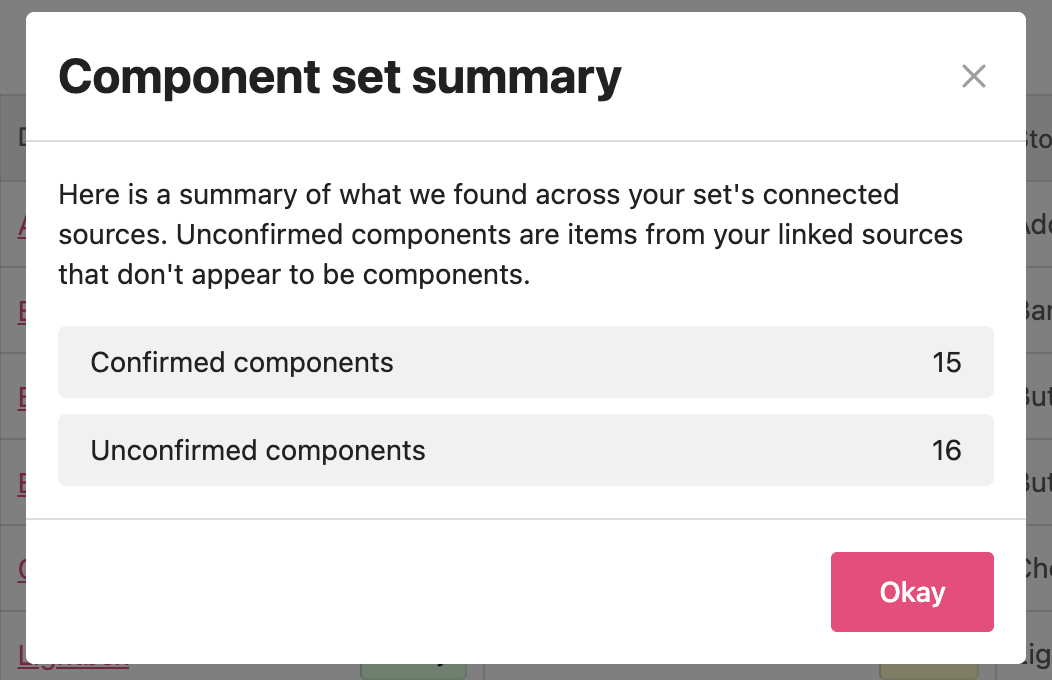The image size is (1052, 680).
Task: Close the Component set summary dialog
Action: 973,76
